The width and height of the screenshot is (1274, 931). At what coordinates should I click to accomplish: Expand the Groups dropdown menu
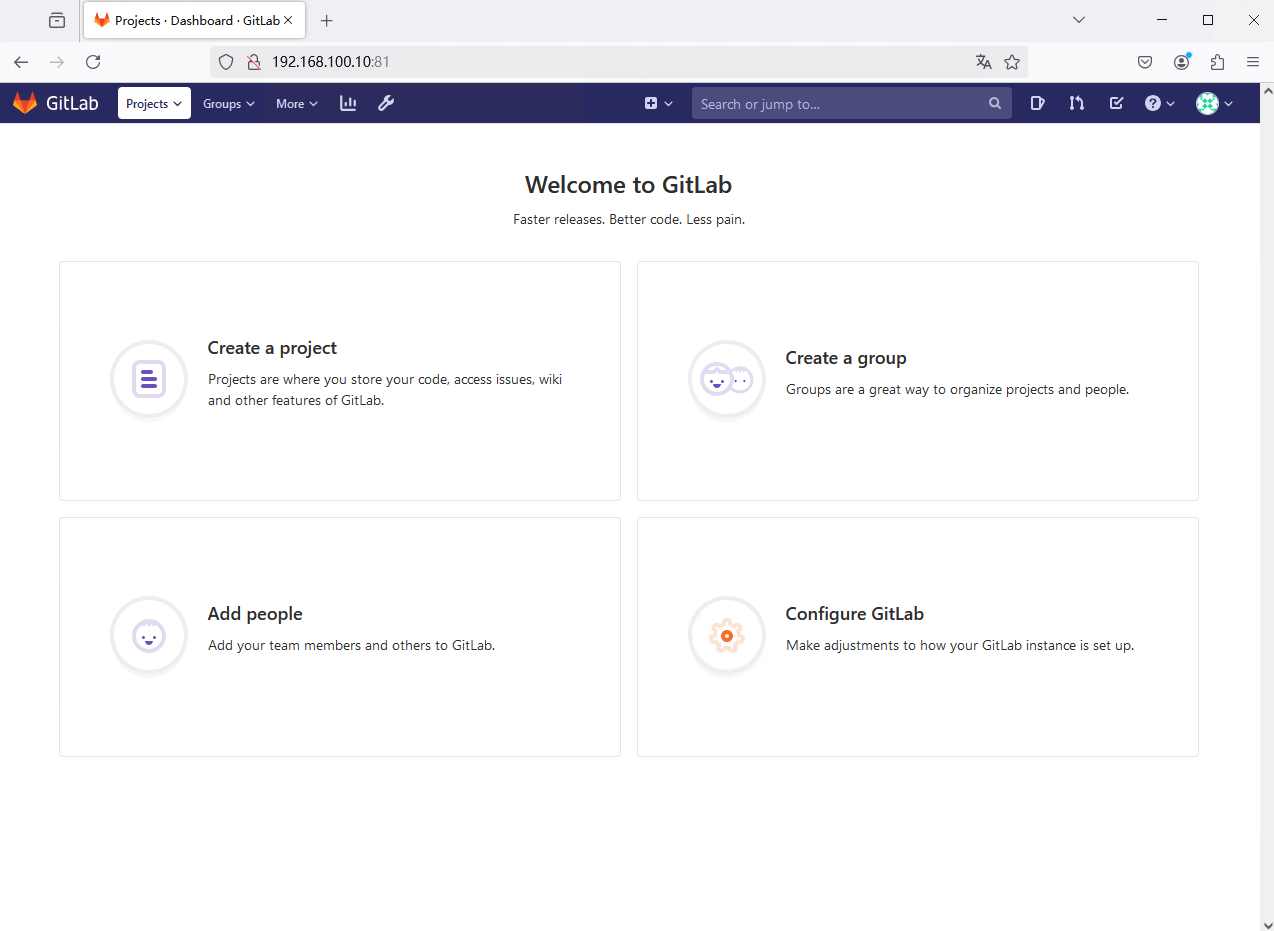pos(228,103)
